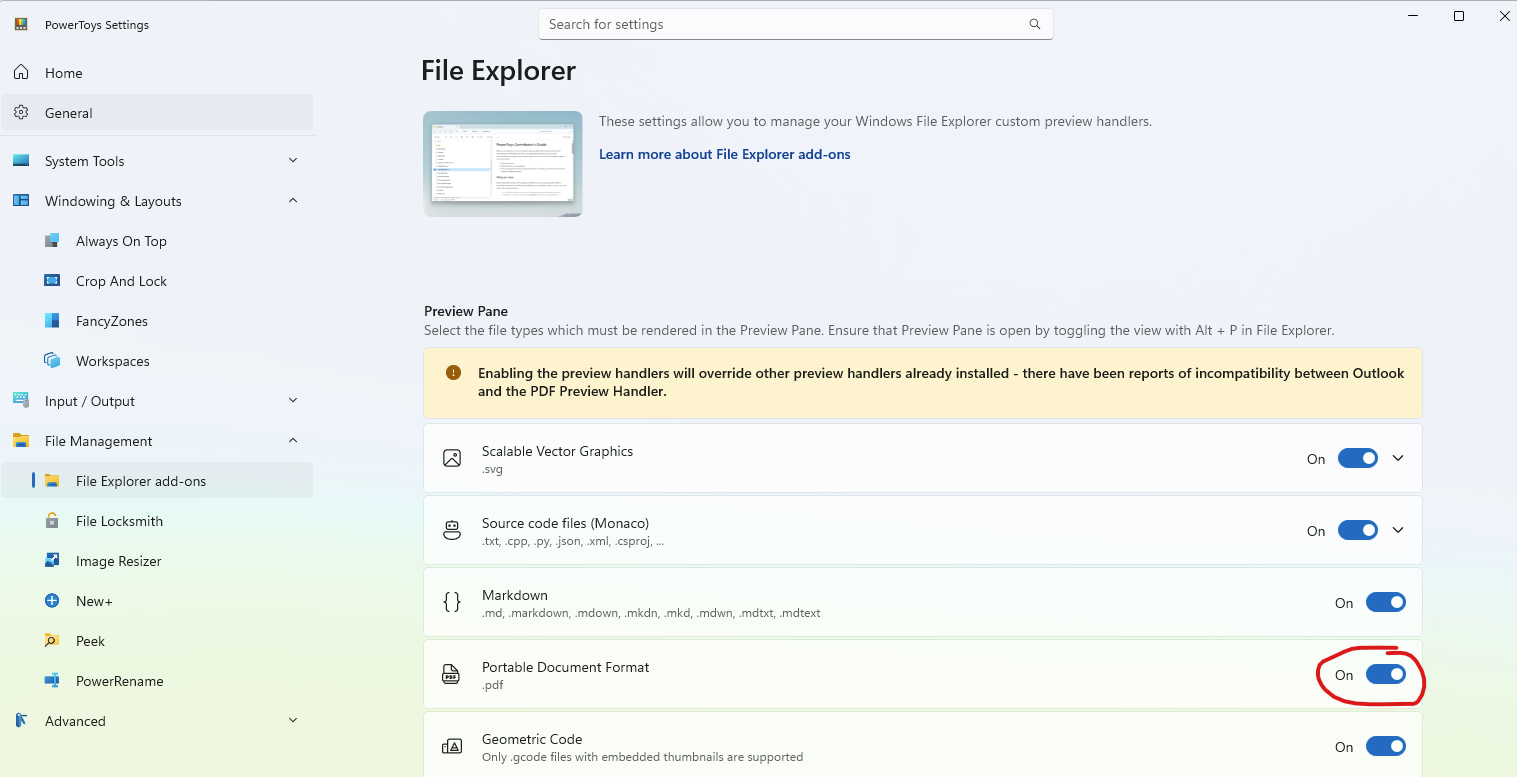Click the Scalable Vector Graphics image icon
This screenshot has width=1517, height=777.
(452, 459)
